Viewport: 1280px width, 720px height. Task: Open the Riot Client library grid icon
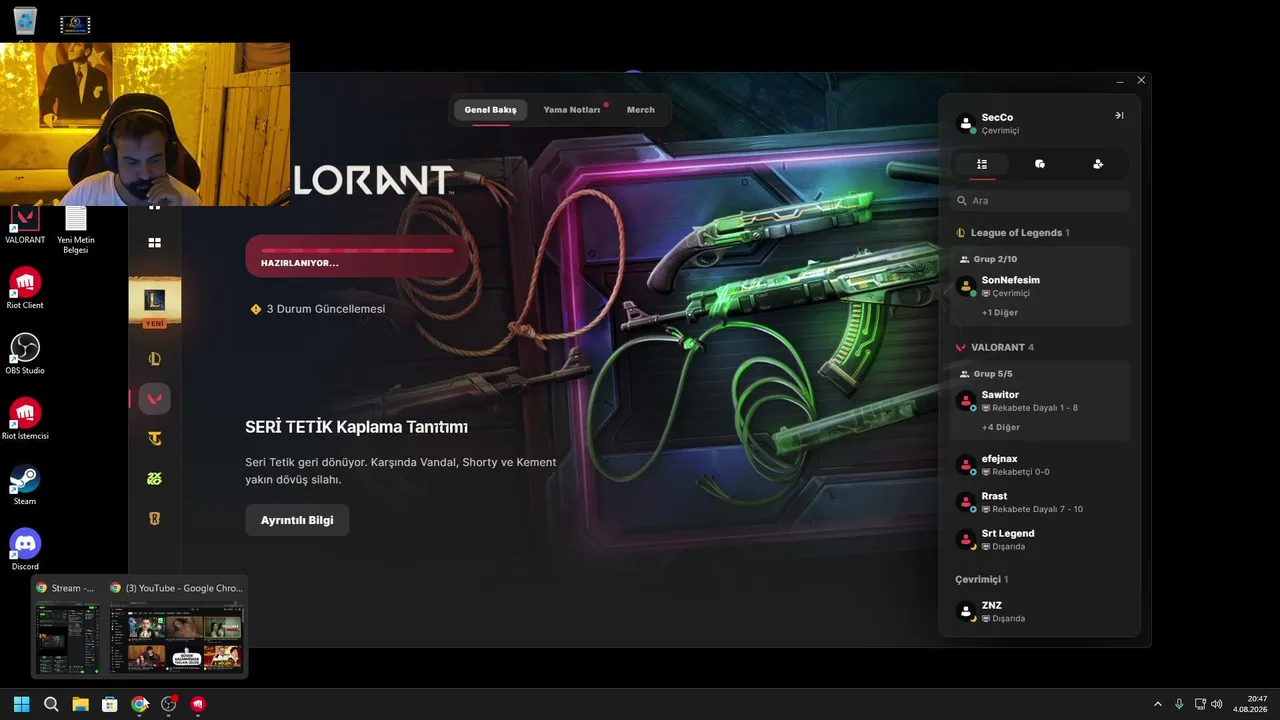click(155, 242)
